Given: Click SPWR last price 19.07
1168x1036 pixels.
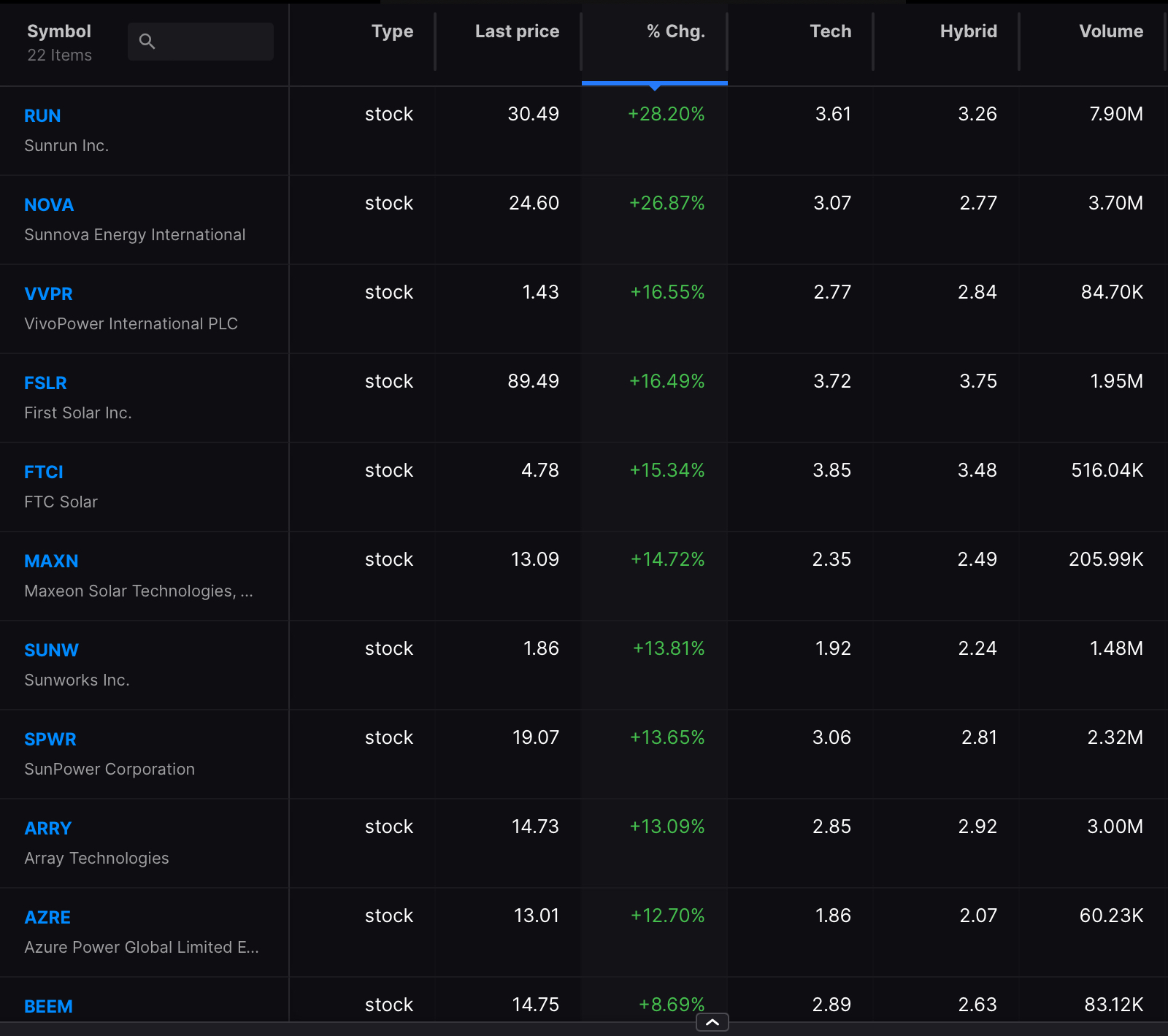Looking at the screenshot, I should tap(536, 738).
